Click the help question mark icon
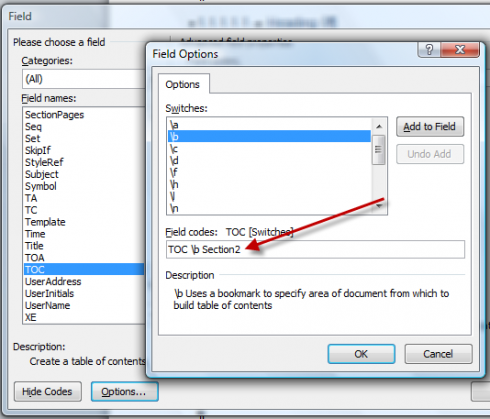This screenshot has height=419, width=490. [429, 50]
